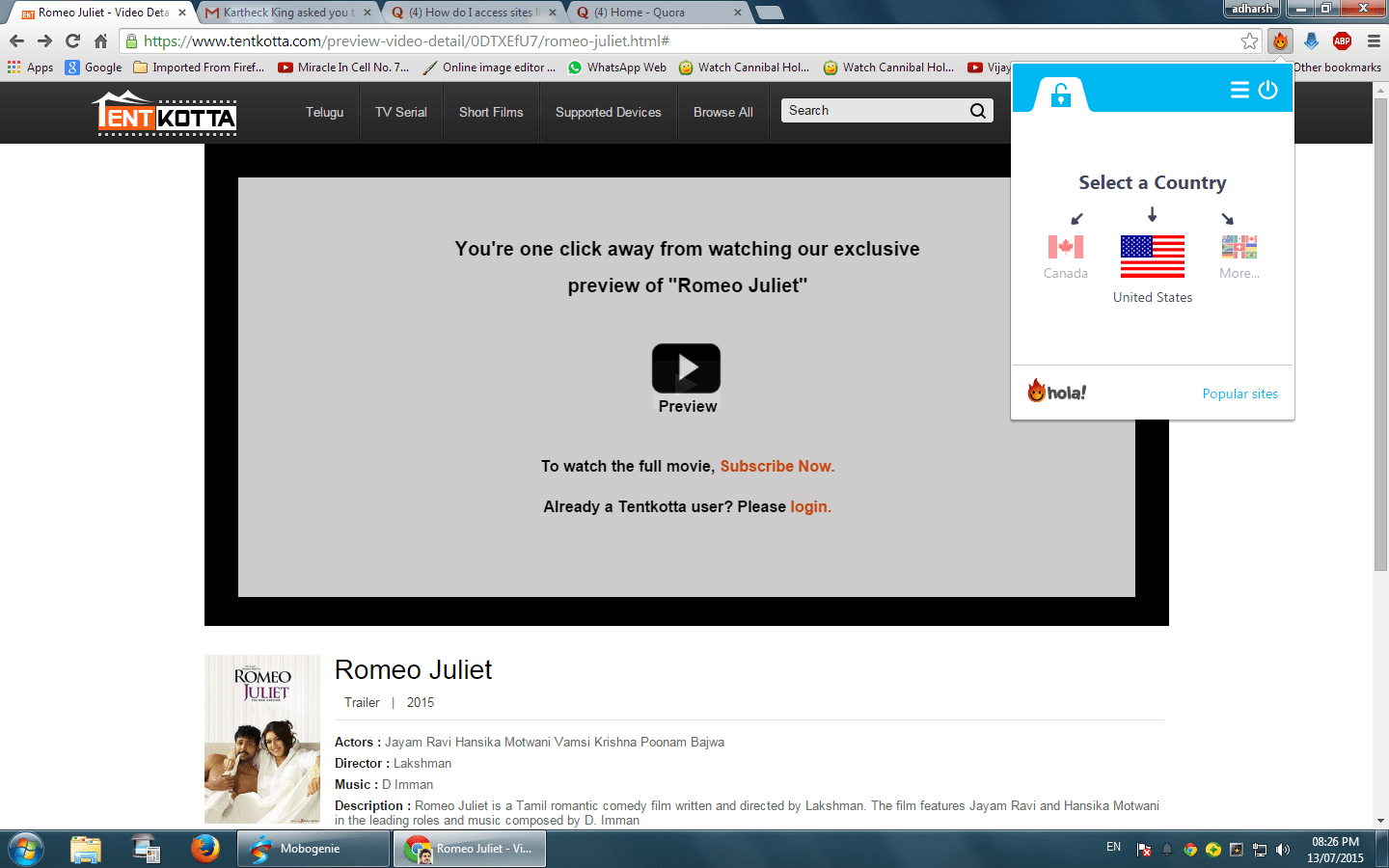Click the taskbar clock showing 08:26 PM
The width and height of the screenshot is (1389, 868).
click(1336, 850)
